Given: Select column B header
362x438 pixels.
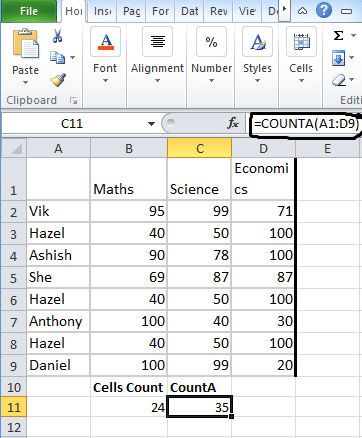Looking at the screenshot, I should 129,148.
